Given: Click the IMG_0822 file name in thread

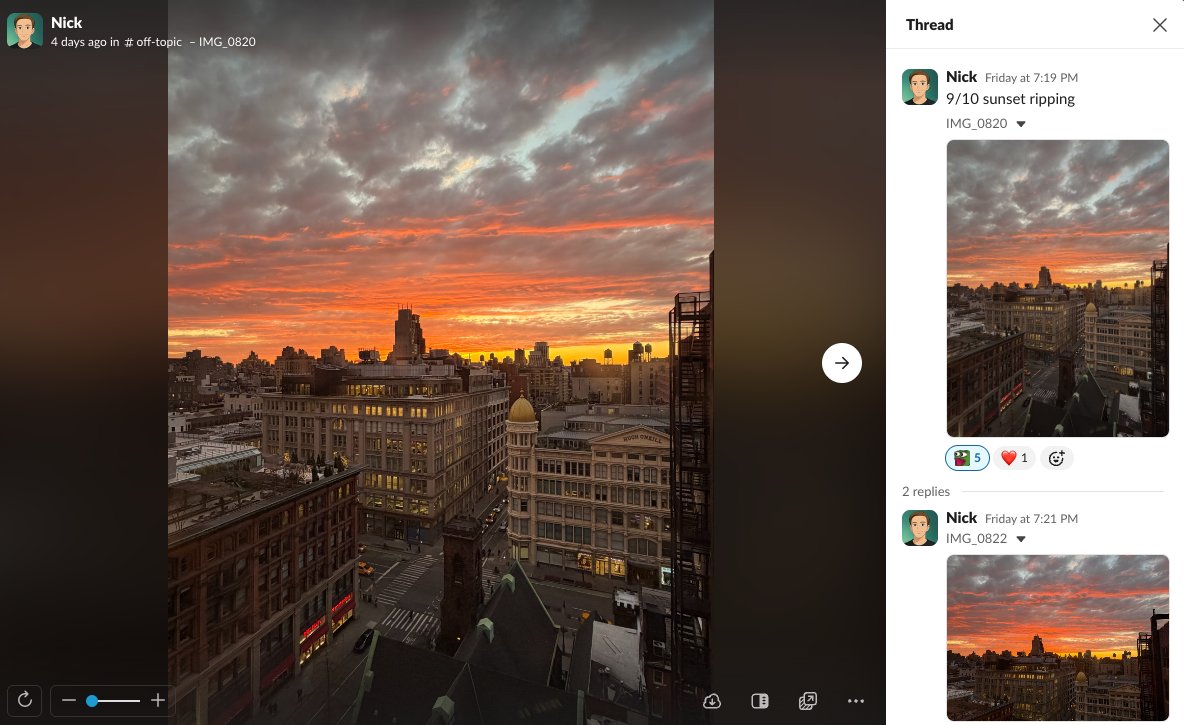Looking at the screenshot, I should tap(976, 539).
